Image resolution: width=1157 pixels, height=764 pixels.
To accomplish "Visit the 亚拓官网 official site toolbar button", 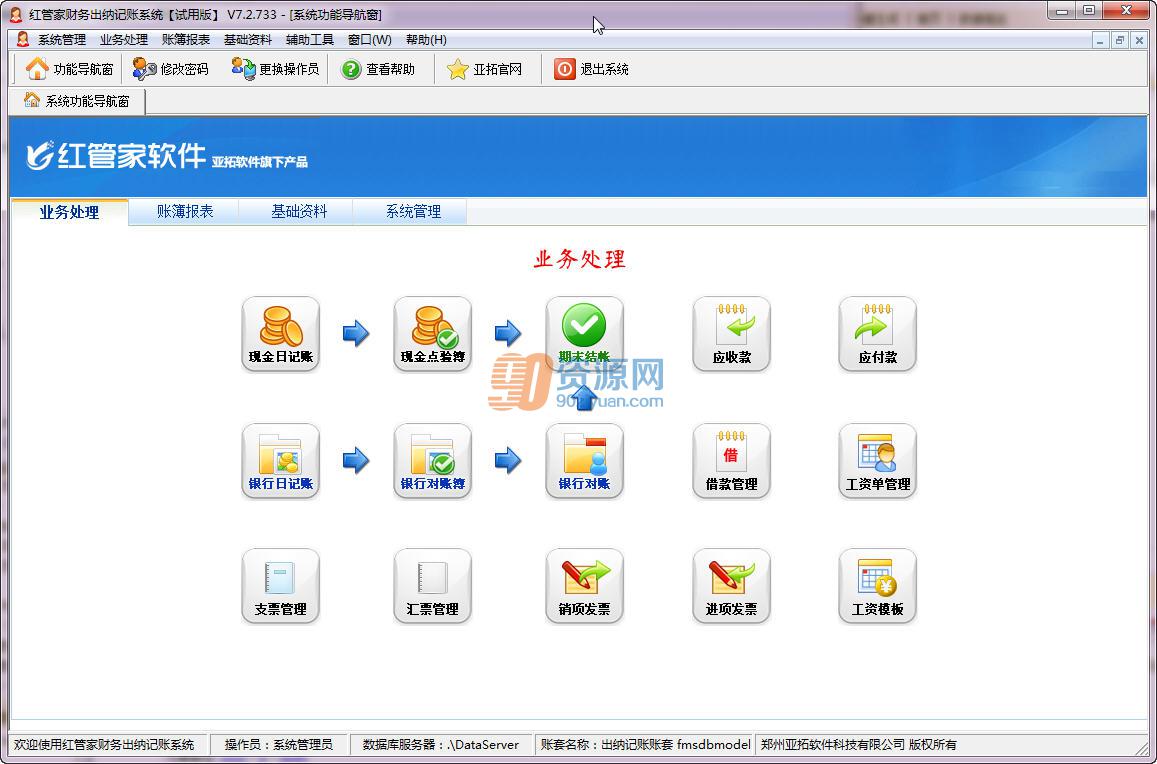I will click(484, 69).
